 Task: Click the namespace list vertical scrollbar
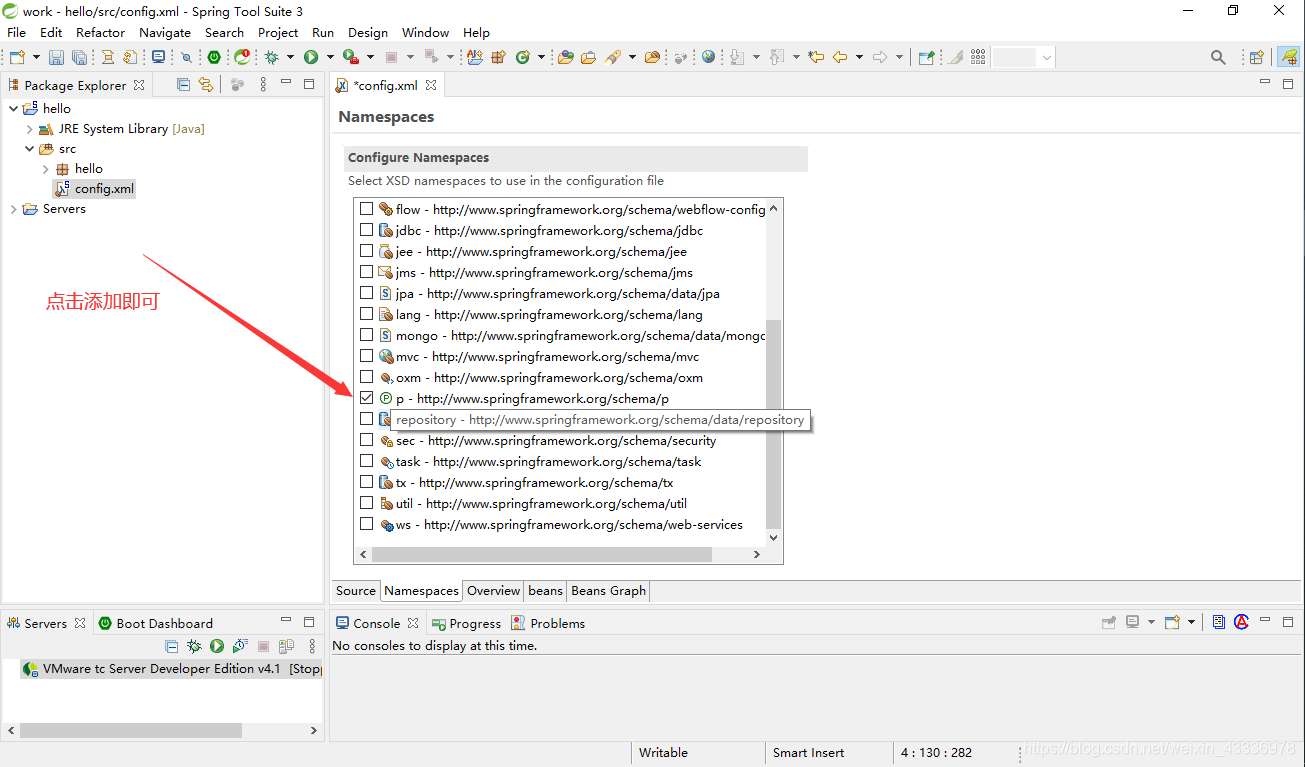773,422
